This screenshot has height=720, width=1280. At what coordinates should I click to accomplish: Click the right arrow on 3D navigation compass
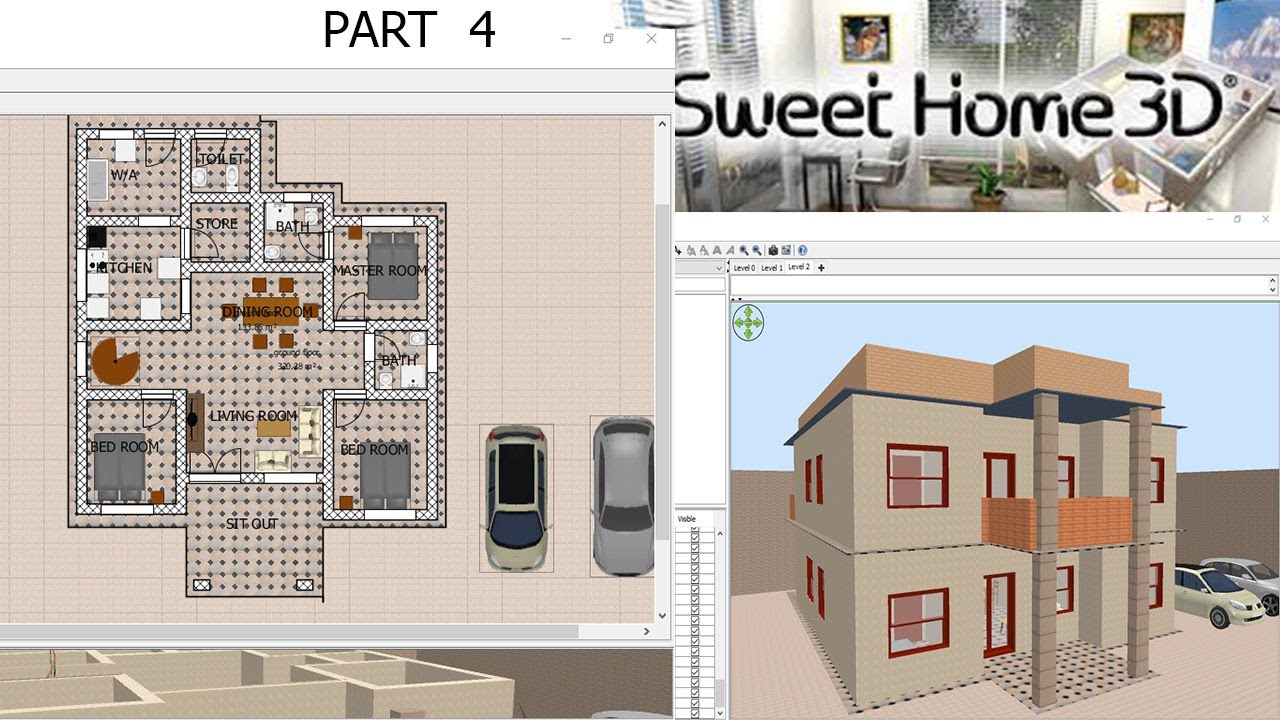click(758, 323)
